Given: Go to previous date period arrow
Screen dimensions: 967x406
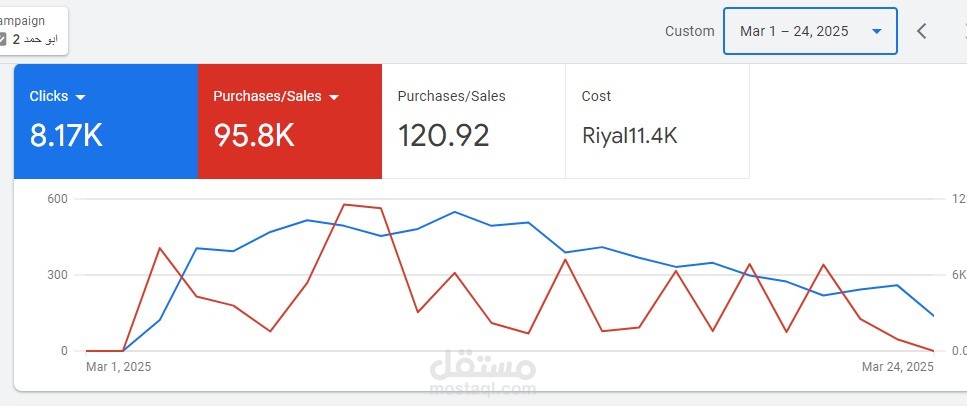Looking at the screenshot, I should [x=921, y=31].
